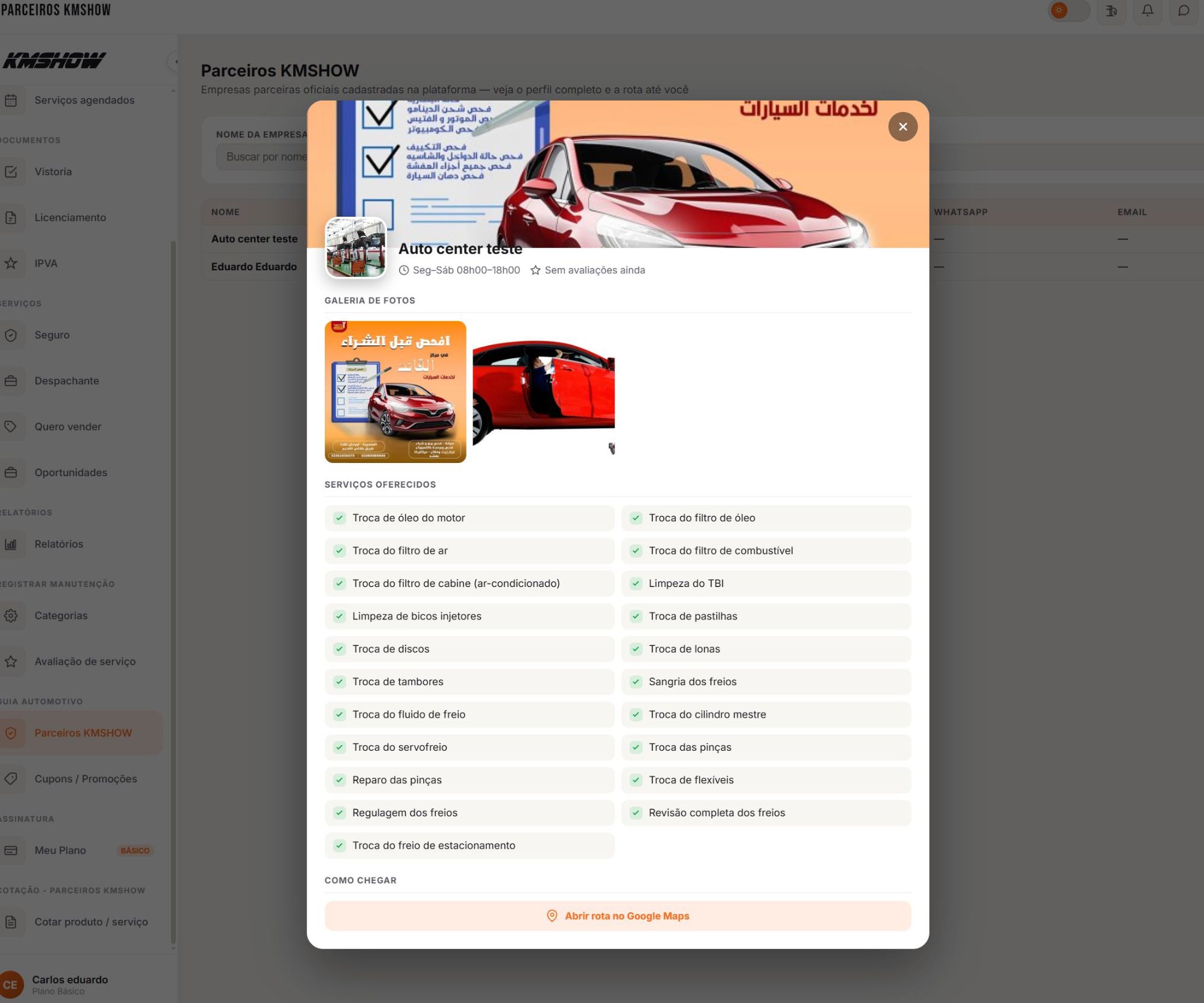Click the Quero vender tag icon
This screenshot has height=1003, width=1204.
pos(11,427)
